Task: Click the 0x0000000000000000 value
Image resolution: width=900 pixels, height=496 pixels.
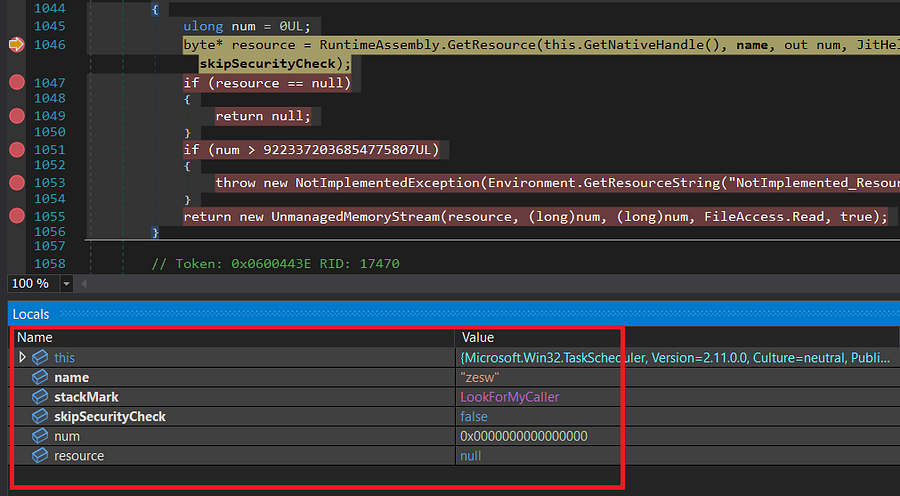Action: 523,436
